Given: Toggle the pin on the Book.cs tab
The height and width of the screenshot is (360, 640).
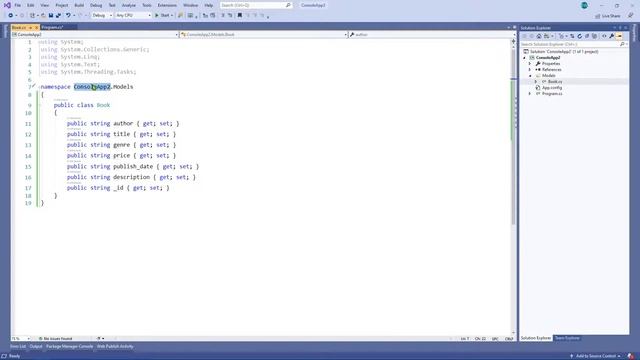Looking at the screenshot, I should 30,27.
